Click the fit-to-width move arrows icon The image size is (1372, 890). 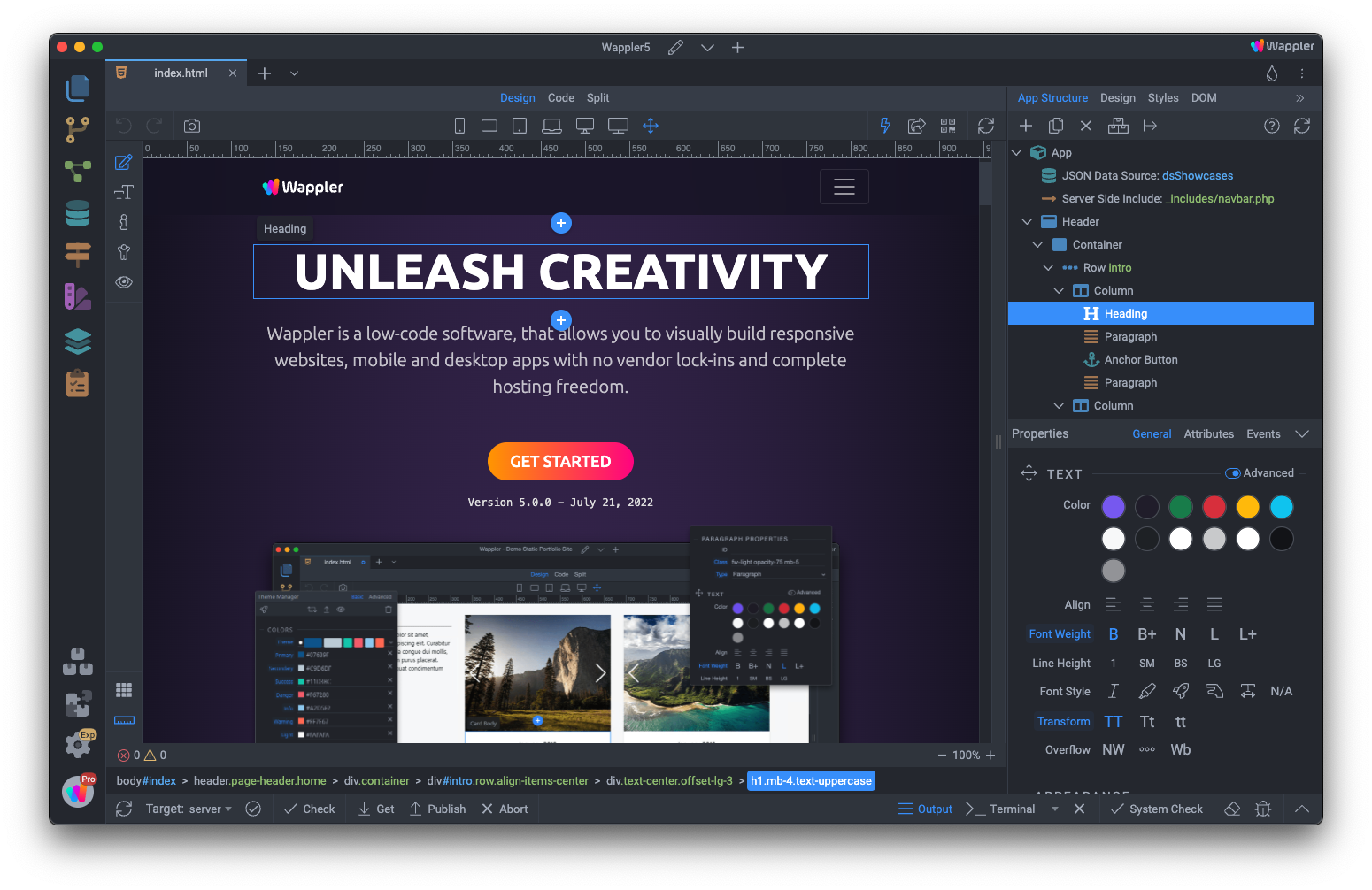pyautogui.click(x=651, y=126)
